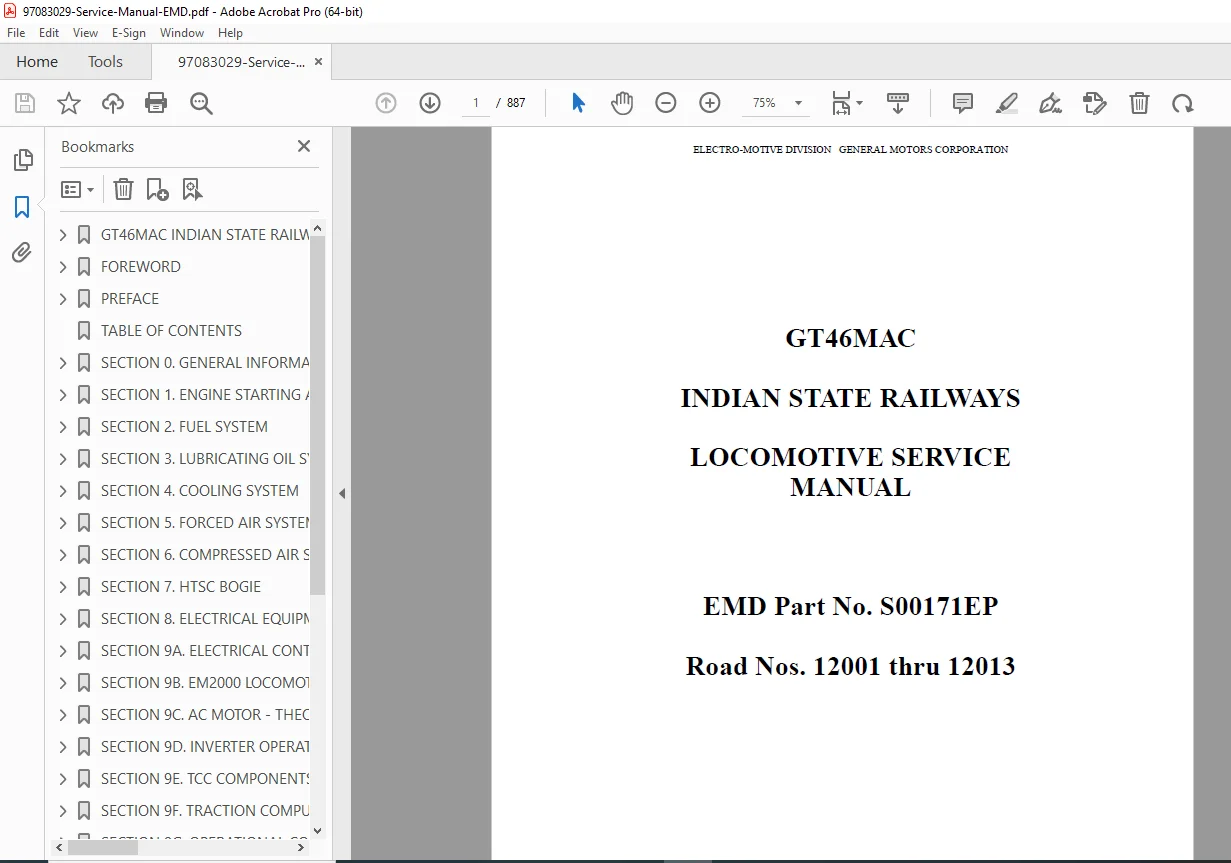Screen dimensions: 1231x863
Task: Expand SECTION 0. GENERAL INFORMATION bookmark
Action: click(63, 363)
